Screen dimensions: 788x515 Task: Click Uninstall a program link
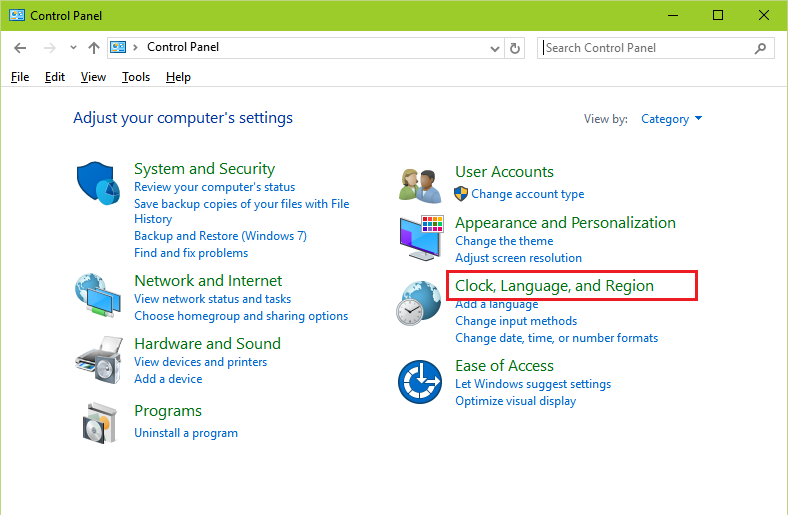(186, 433)
